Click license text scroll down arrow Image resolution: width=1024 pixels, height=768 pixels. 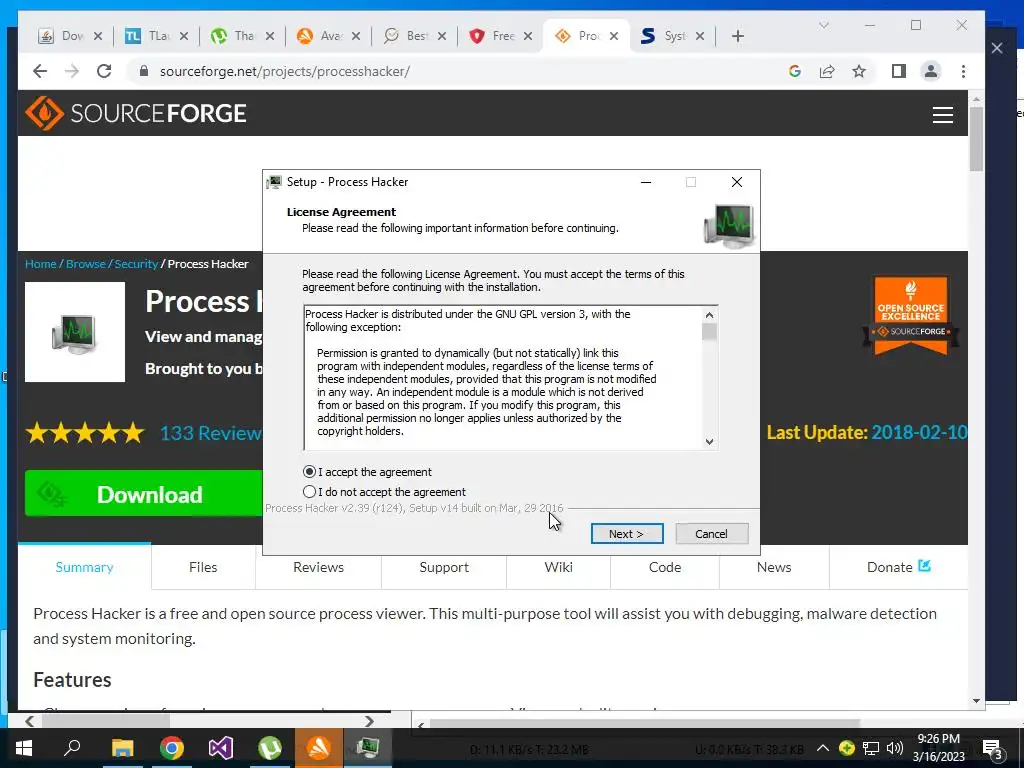(709, 442)
